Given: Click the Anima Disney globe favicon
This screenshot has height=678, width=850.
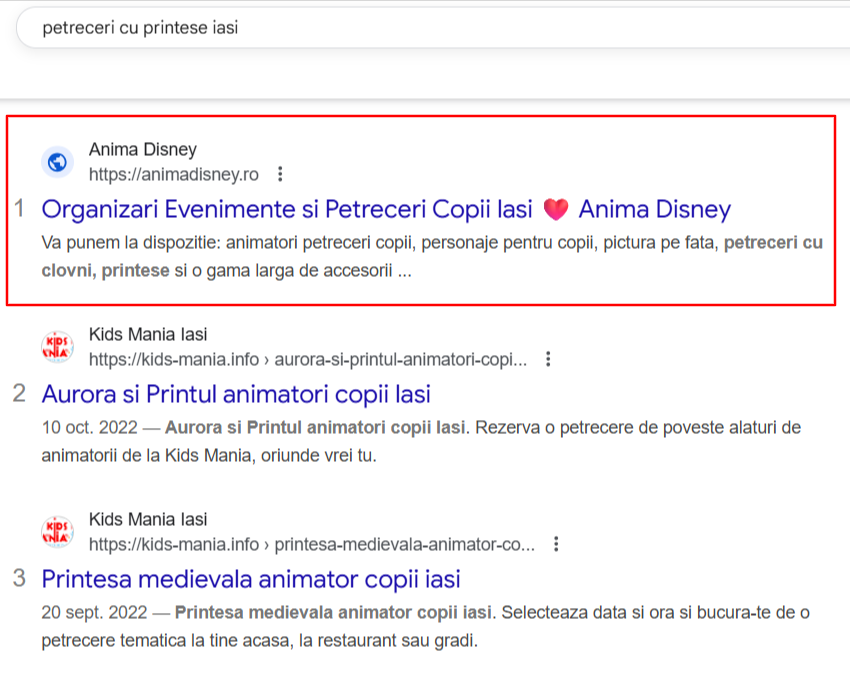Looking at the screenshot, I should coord(57,162).
